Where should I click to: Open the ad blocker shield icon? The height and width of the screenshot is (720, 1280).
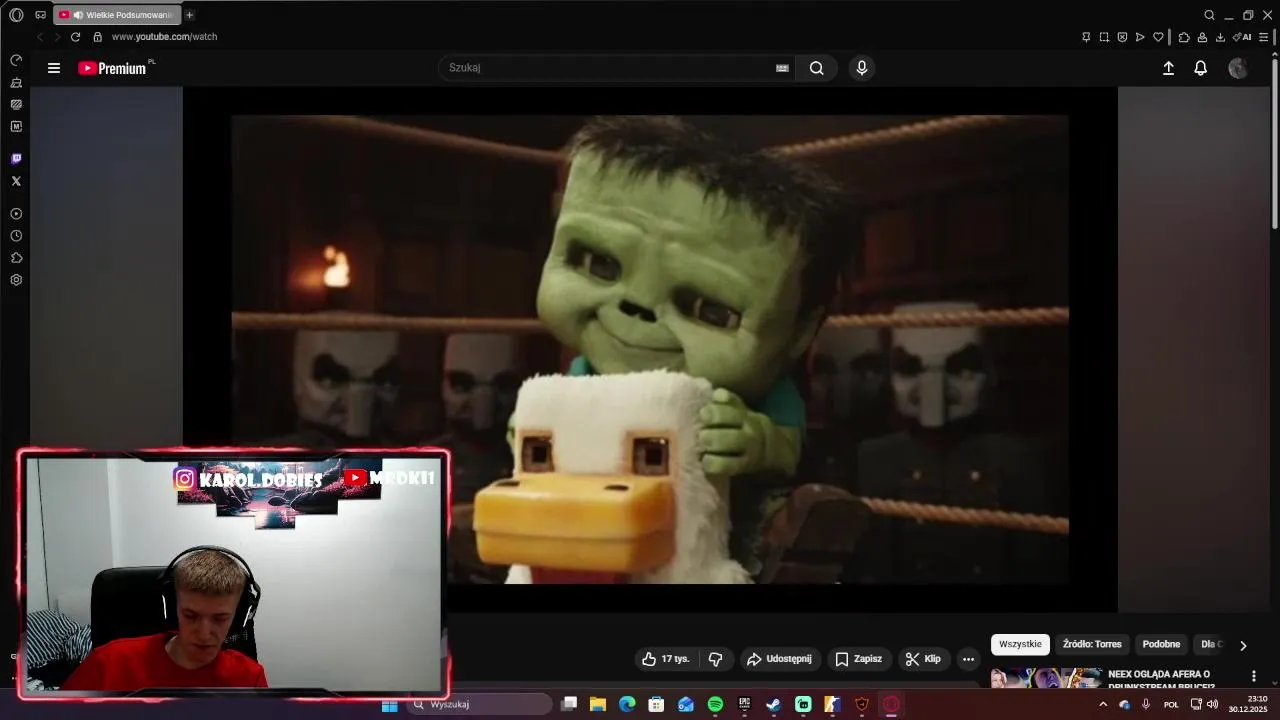click(1122, 37)
